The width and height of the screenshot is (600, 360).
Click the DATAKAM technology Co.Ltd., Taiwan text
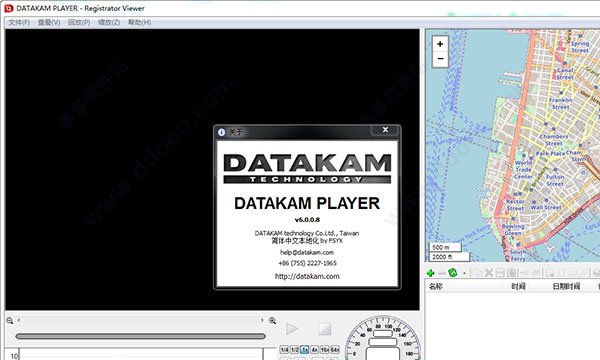pyautogui.click(x=307, y=233)
